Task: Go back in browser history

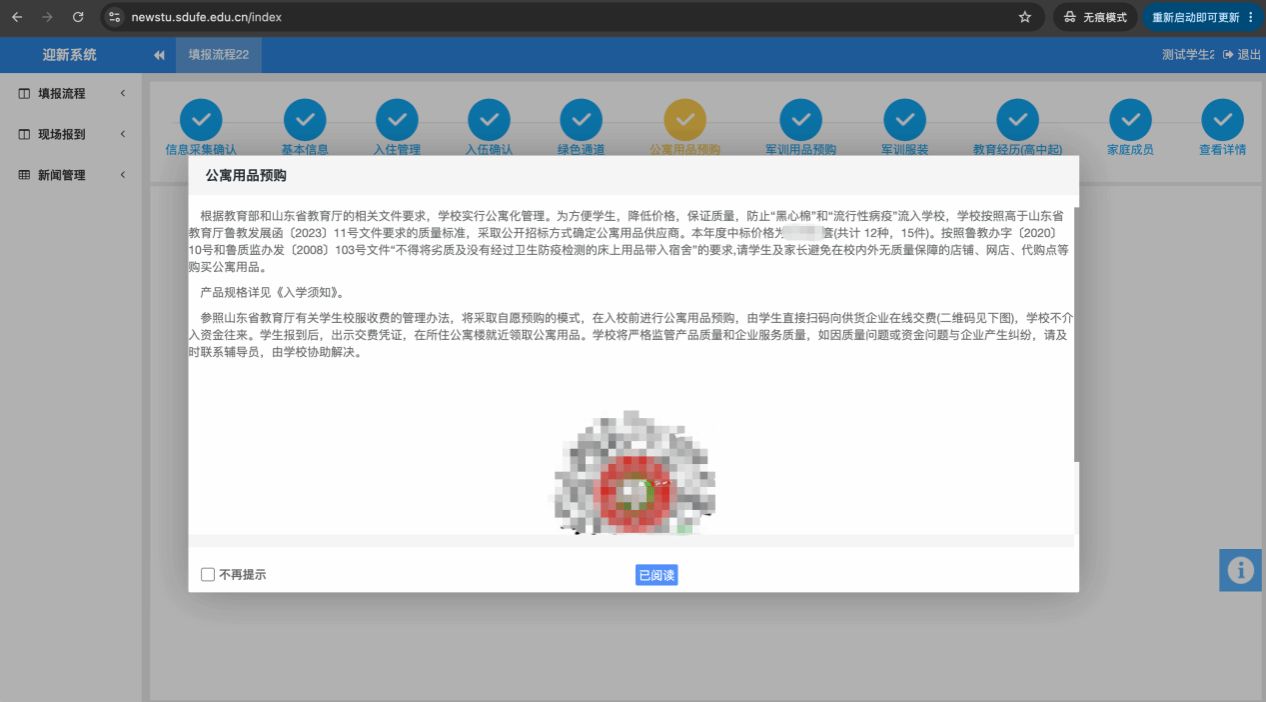Action: point(17,17)
